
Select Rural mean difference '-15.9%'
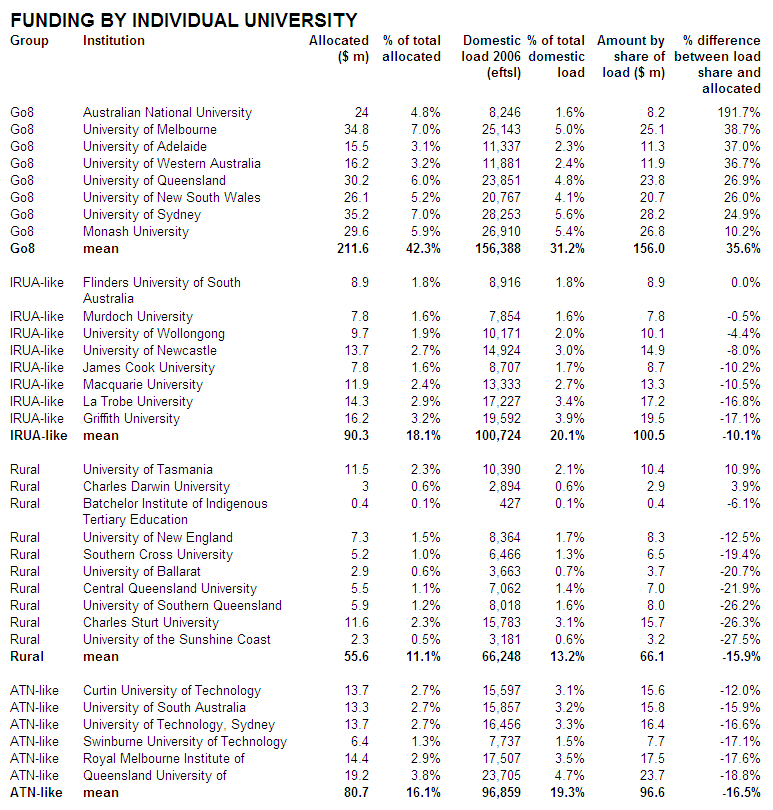(x=740, y=657)
